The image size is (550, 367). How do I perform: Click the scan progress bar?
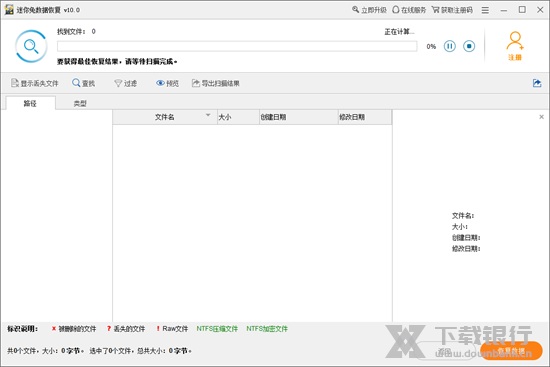pos(237,46)
